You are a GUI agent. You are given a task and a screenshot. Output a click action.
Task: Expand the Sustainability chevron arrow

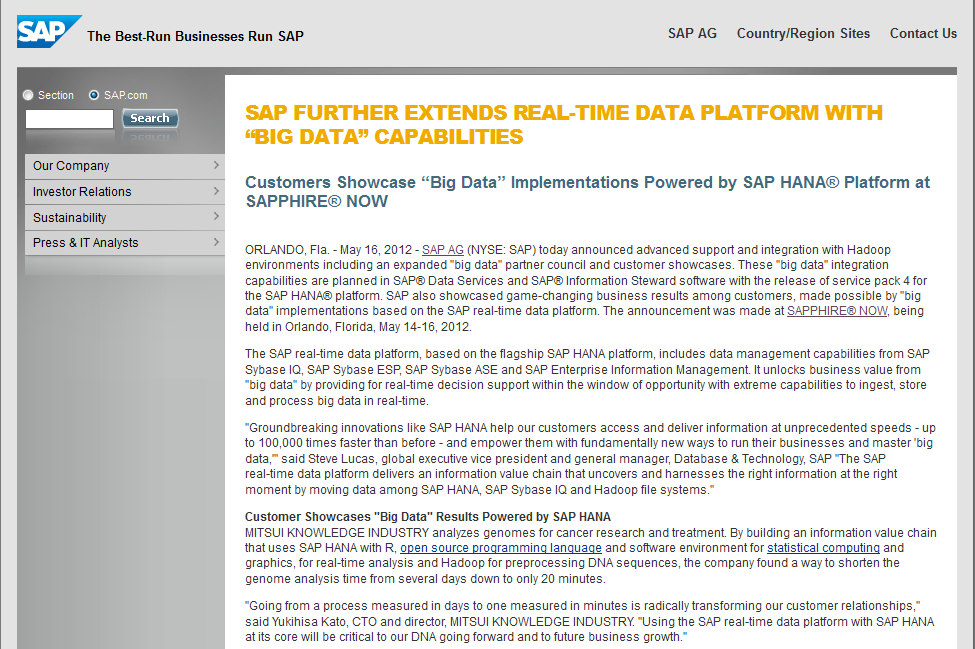(x=216, y=216)
